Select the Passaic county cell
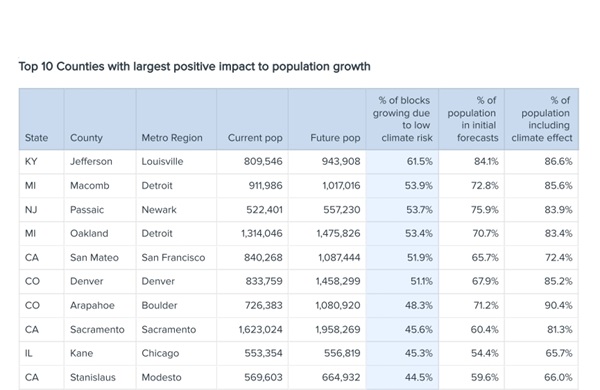Image resolution: width=600 pixels, height=390 pixels. (87, 210)
